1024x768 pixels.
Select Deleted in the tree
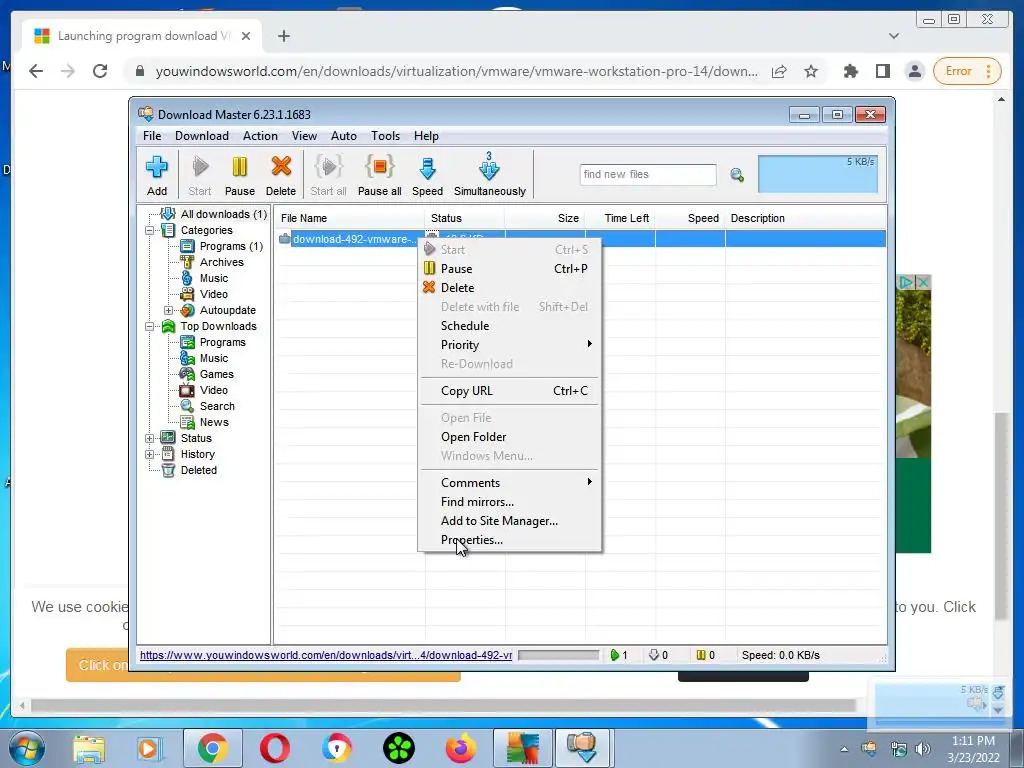tap(199, 470)
